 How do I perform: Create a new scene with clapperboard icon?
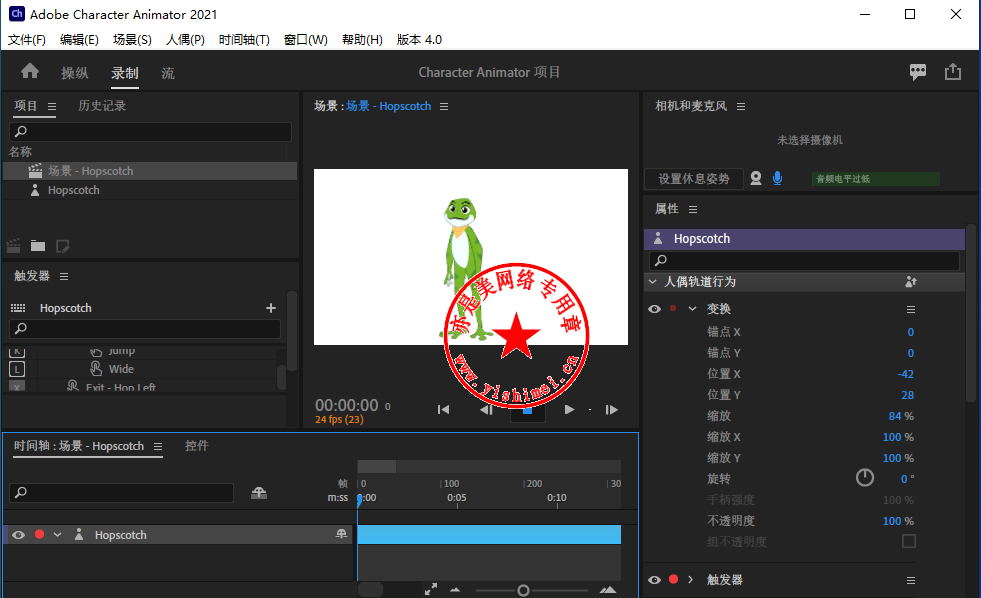(14, 246)
